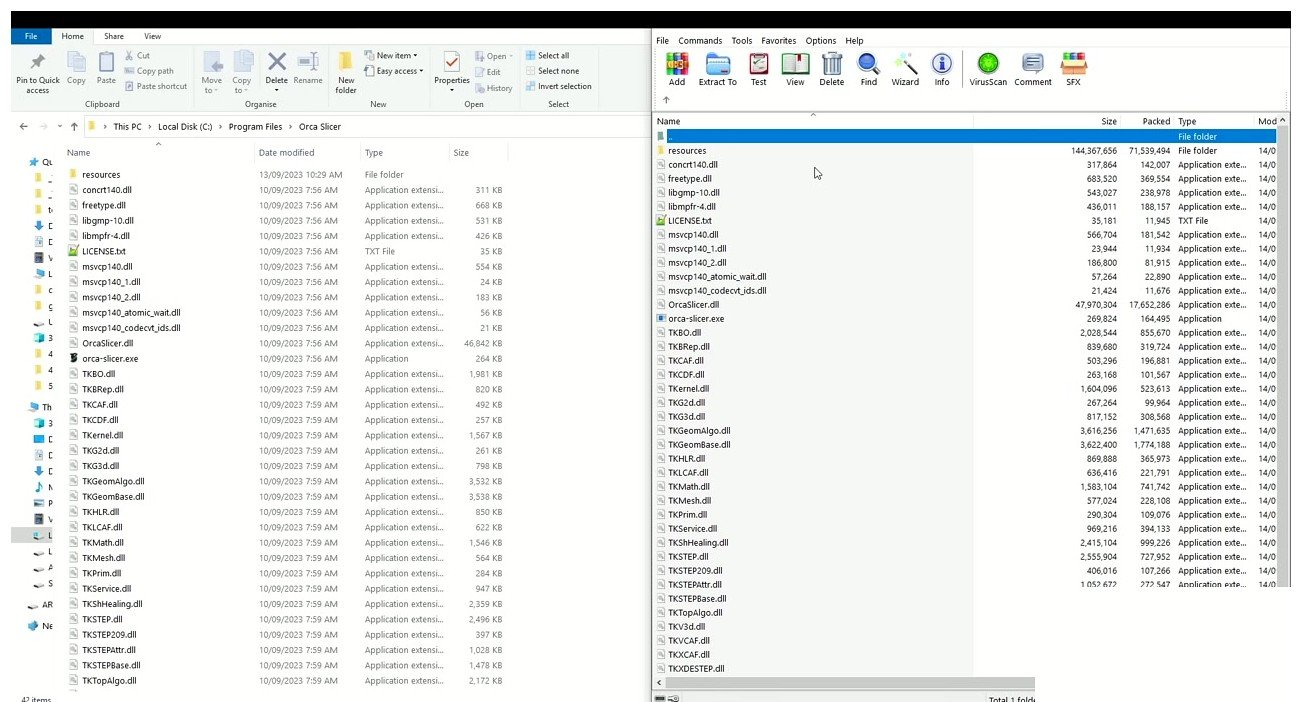Click the Test archive icon in WinRAR

[x=759, y=69]
